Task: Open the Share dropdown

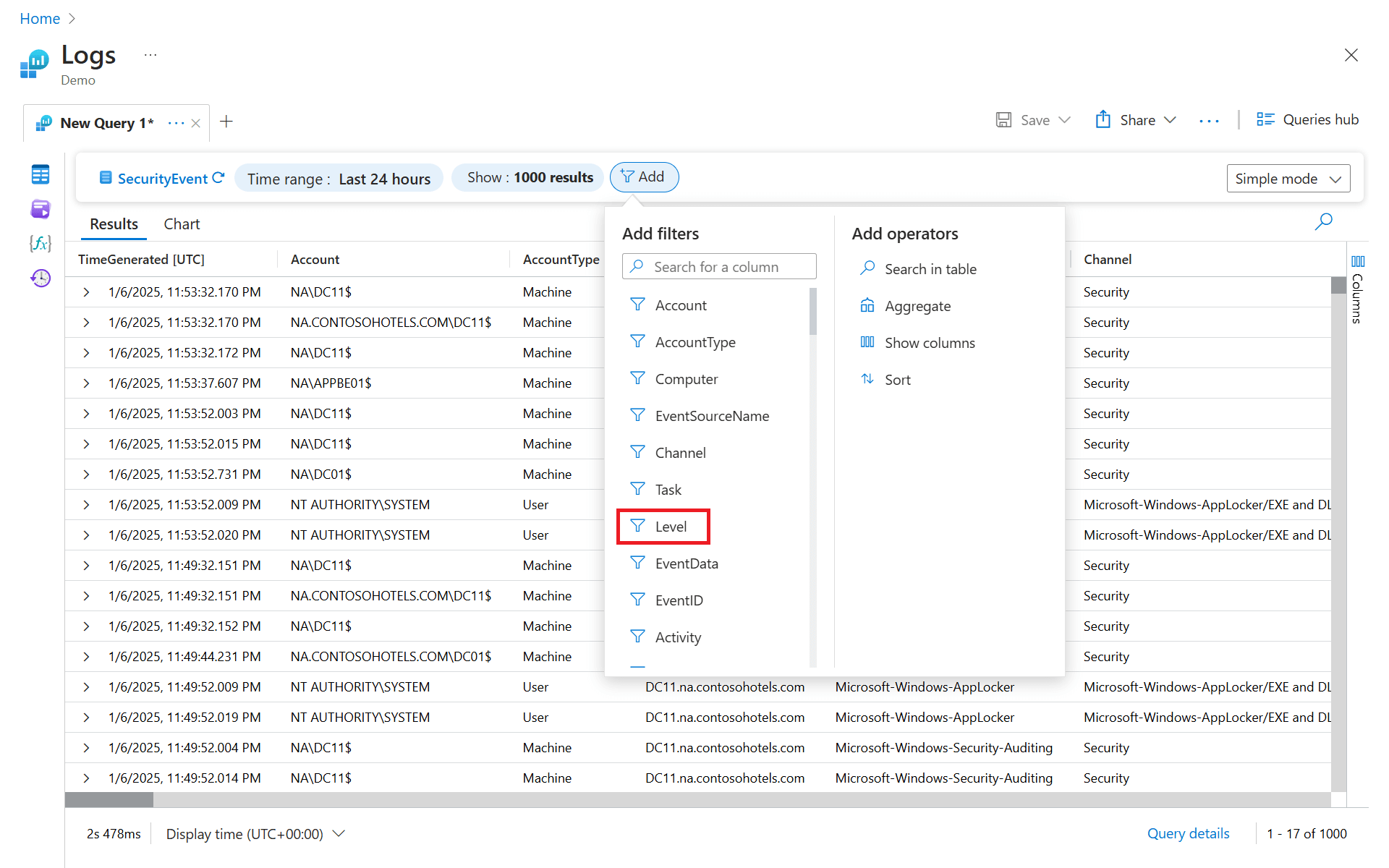Action: coord(1137,120)
